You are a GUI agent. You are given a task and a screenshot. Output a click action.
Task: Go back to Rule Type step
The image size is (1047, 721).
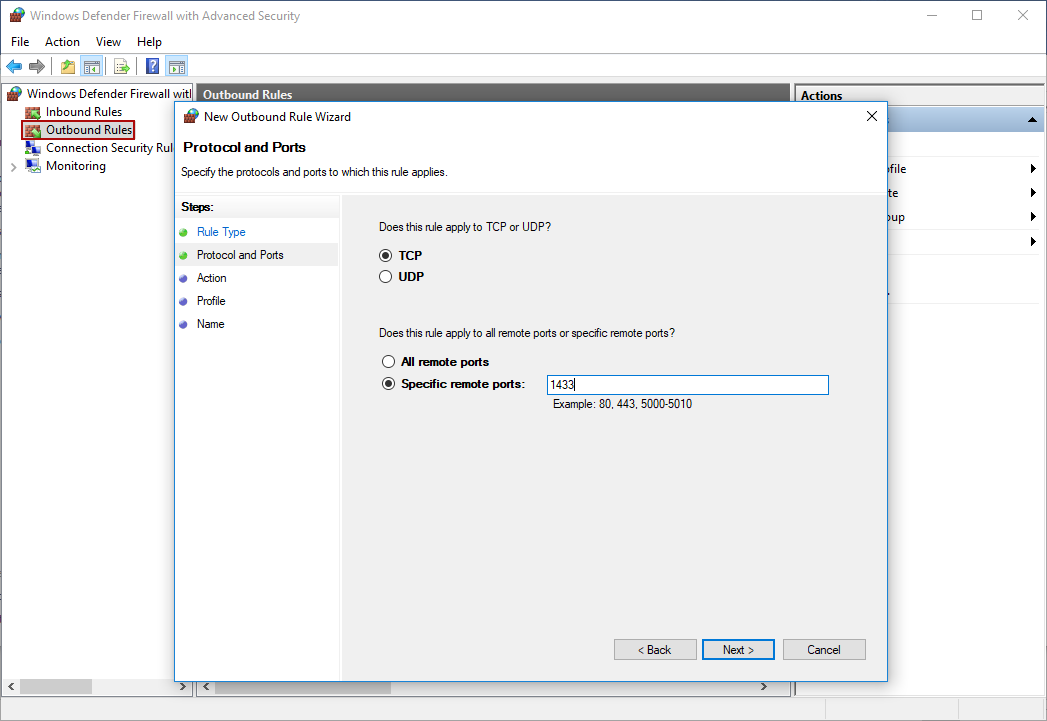221,232
